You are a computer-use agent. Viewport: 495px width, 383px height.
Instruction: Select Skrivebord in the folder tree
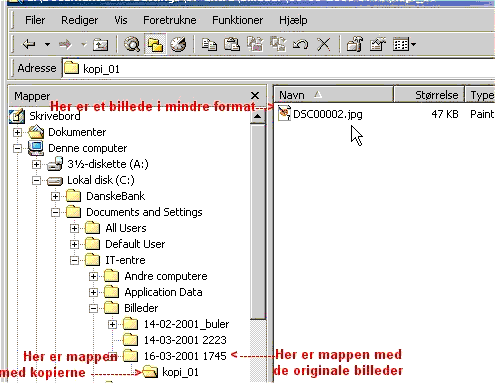[55, 116]
